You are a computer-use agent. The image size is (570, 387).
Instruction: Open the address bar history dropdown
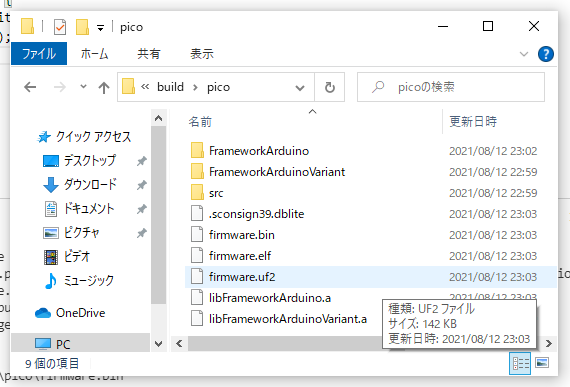[300, 88]
